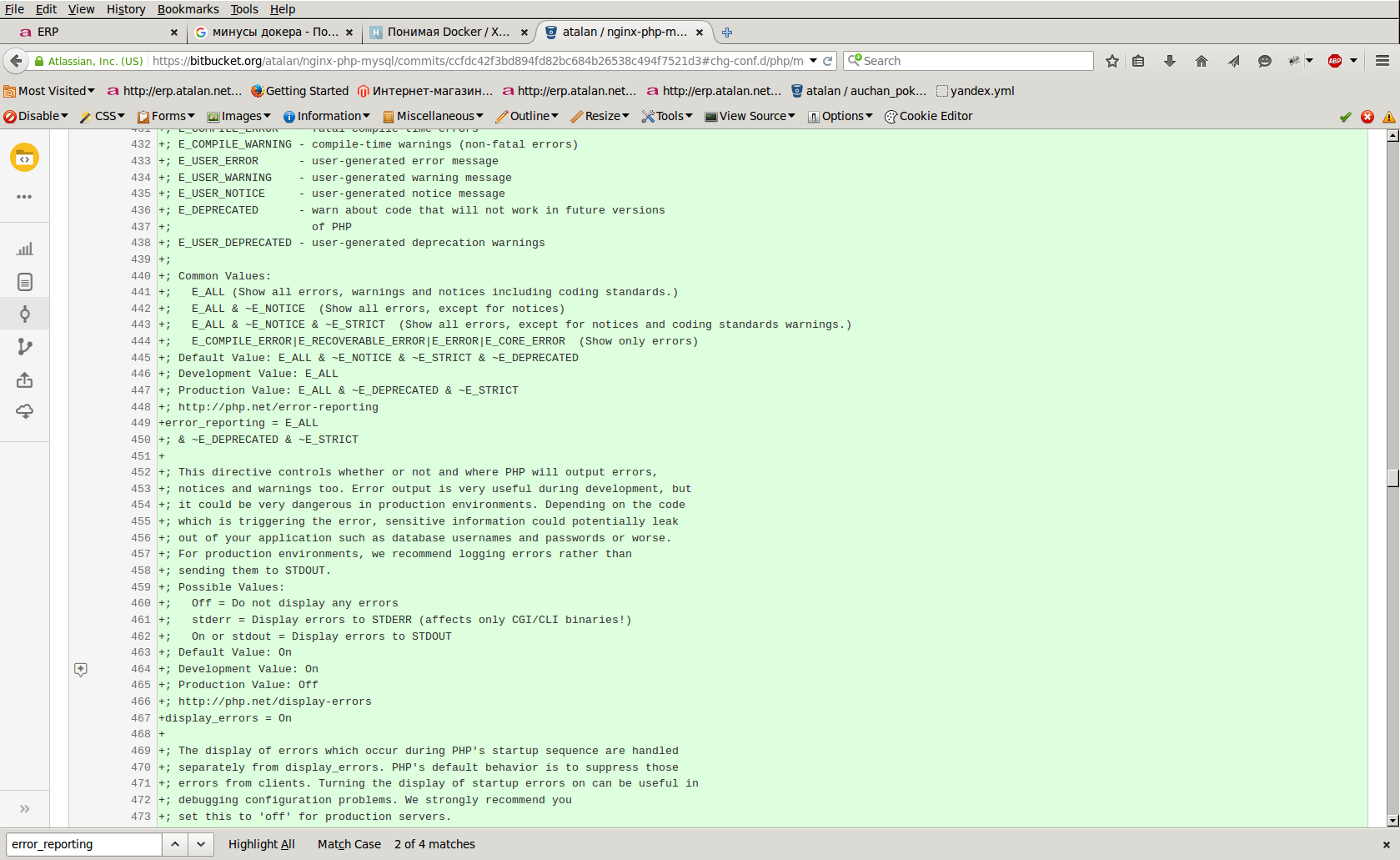Close the find bar
Screen dimensions: 1400x860
[x=1387, y=844]
